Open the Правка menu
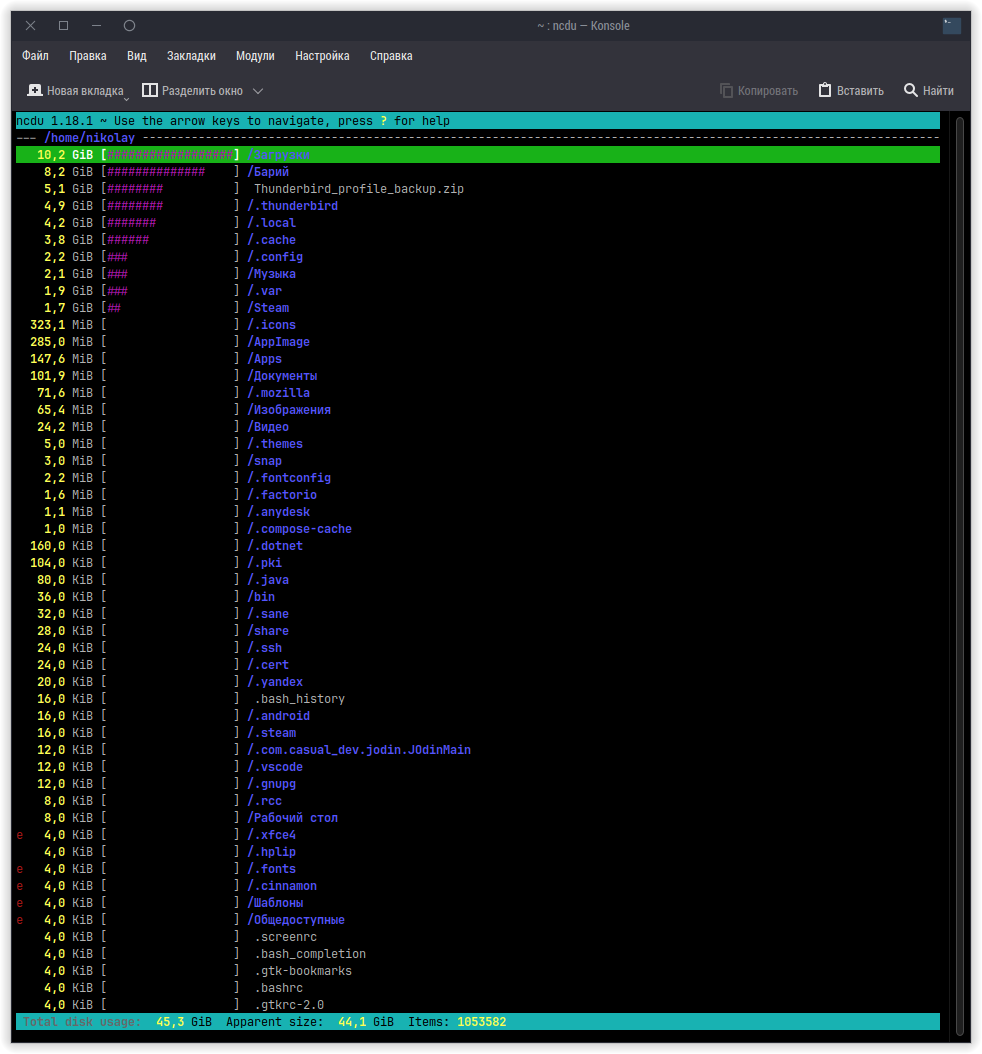 [x=88, y=56]
